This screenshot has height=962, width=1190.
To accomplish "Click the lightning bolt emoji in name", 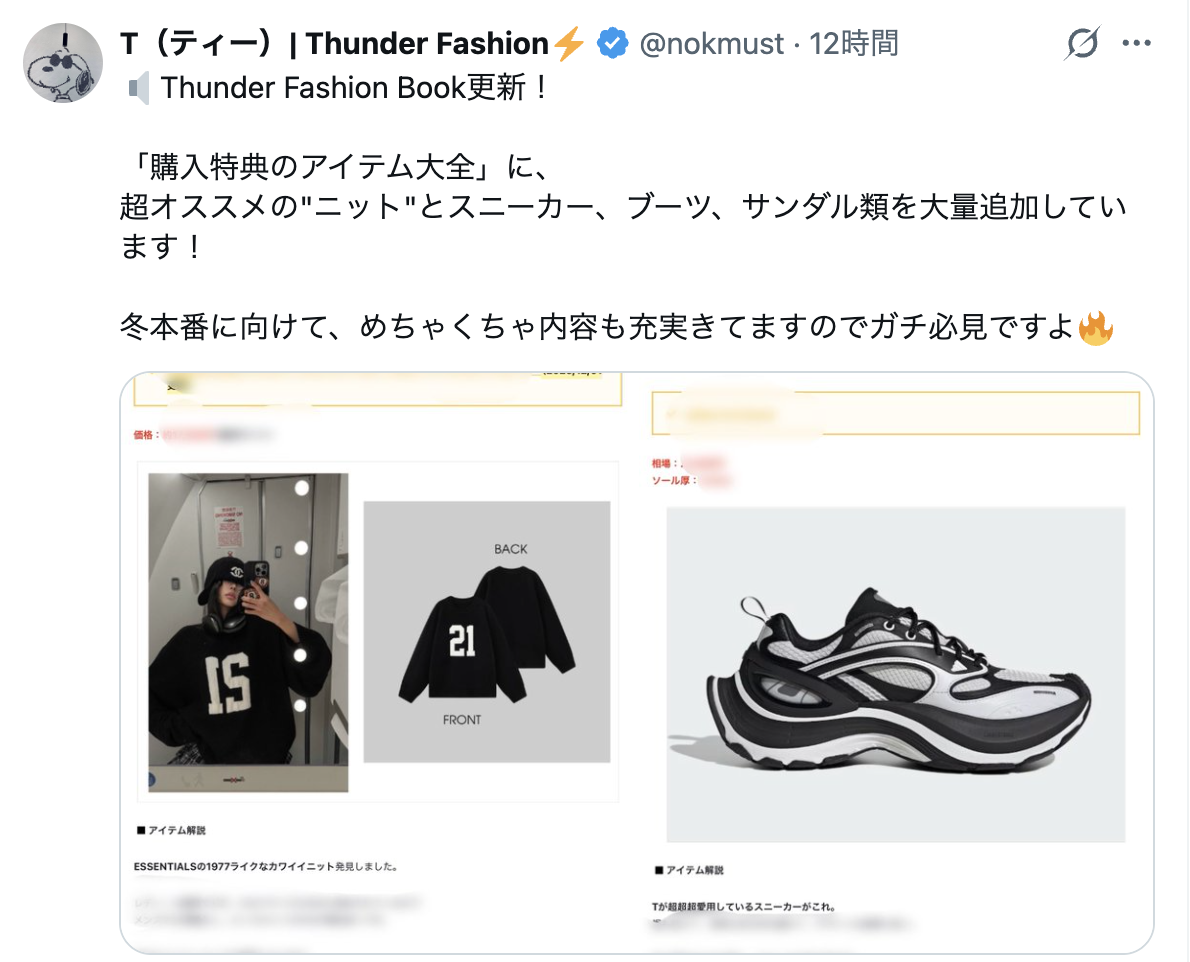I will click(x=568, y=43).
